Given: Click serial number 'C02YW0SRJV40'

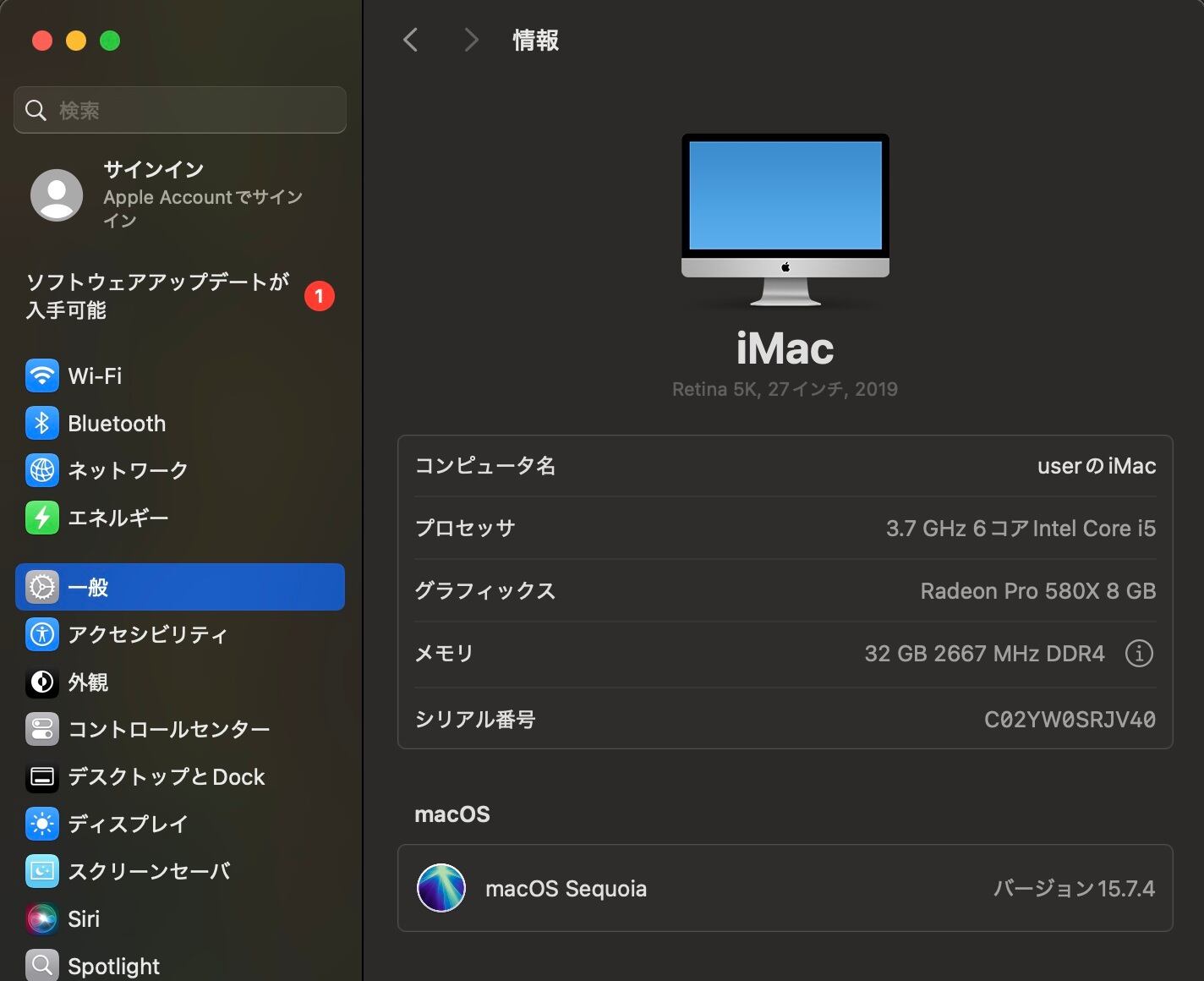Looking at the screenshot, I should pyautogui.click(x=1070, y=720).
